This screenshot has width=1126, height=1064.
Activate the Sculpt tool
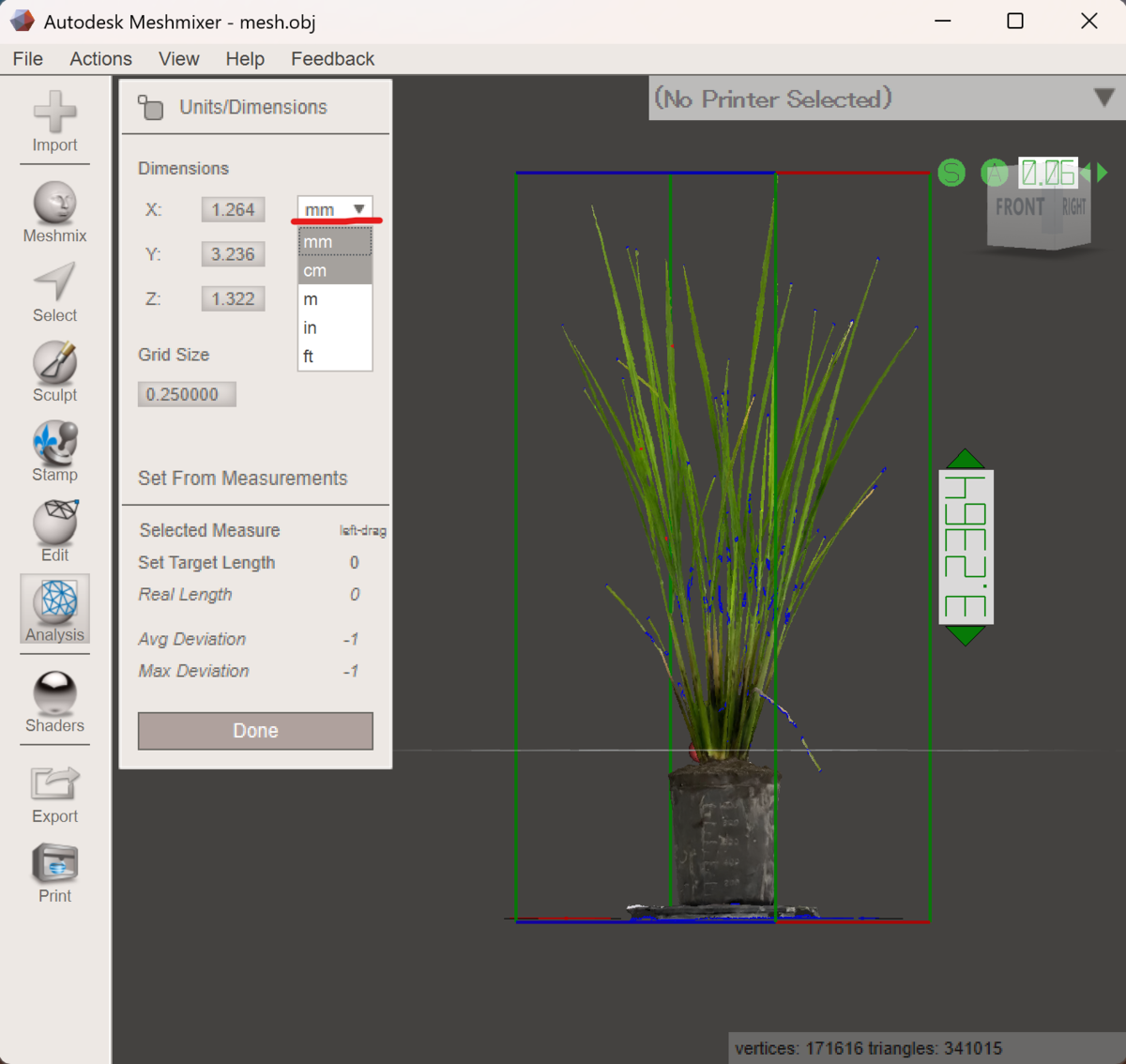tap(54, 372)
